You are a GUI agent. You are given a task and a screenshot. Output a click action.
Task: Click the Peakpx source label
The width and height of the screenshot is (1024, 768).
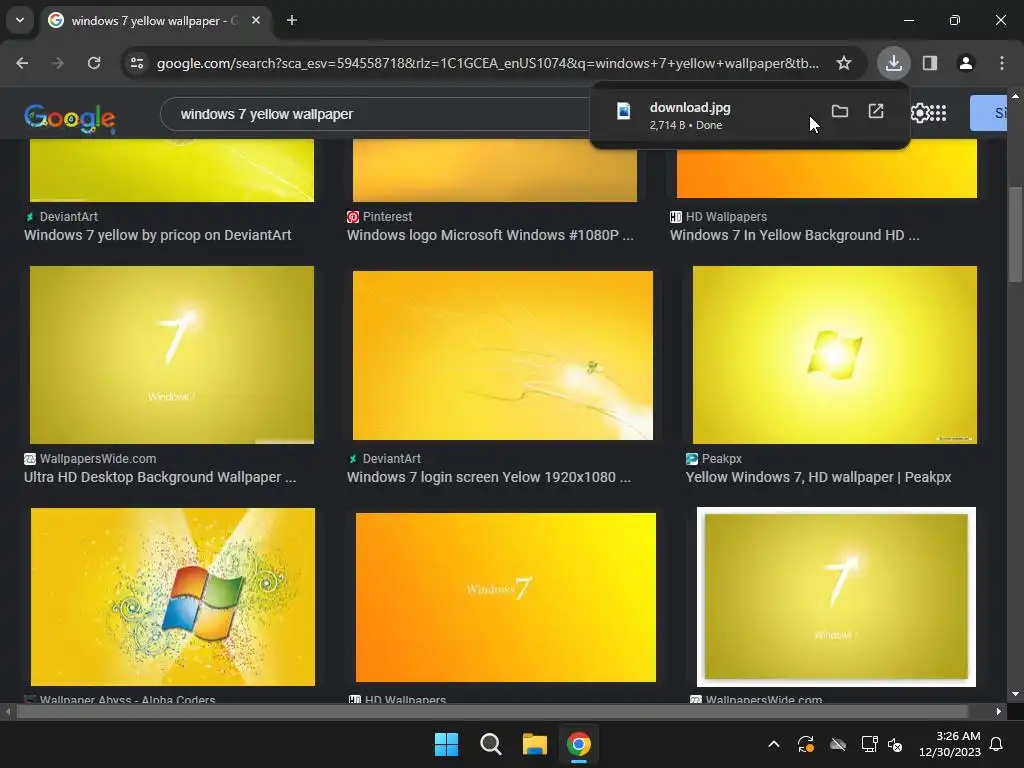click(722, 459)
